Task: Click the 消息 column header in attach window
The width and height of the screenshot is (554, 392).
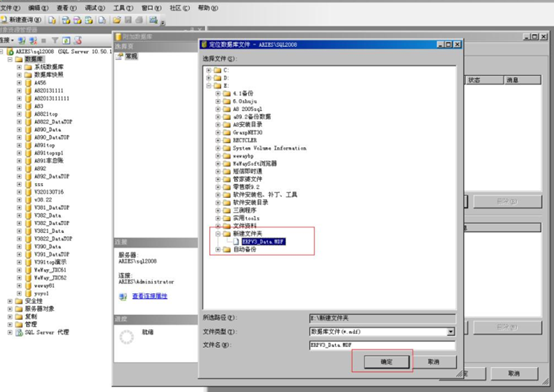Action: (x=522, y=80)
